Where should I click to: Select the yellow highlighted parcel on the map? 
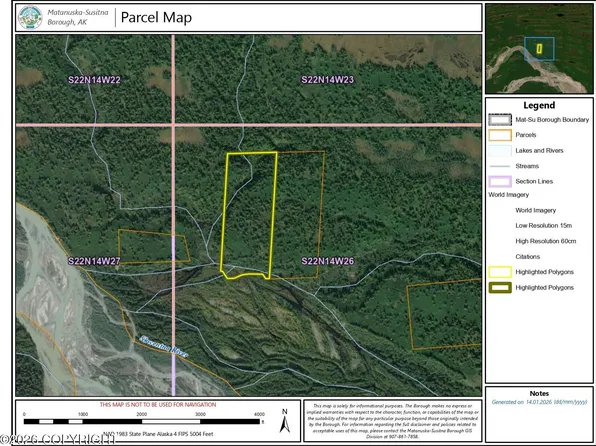(249, 215)
